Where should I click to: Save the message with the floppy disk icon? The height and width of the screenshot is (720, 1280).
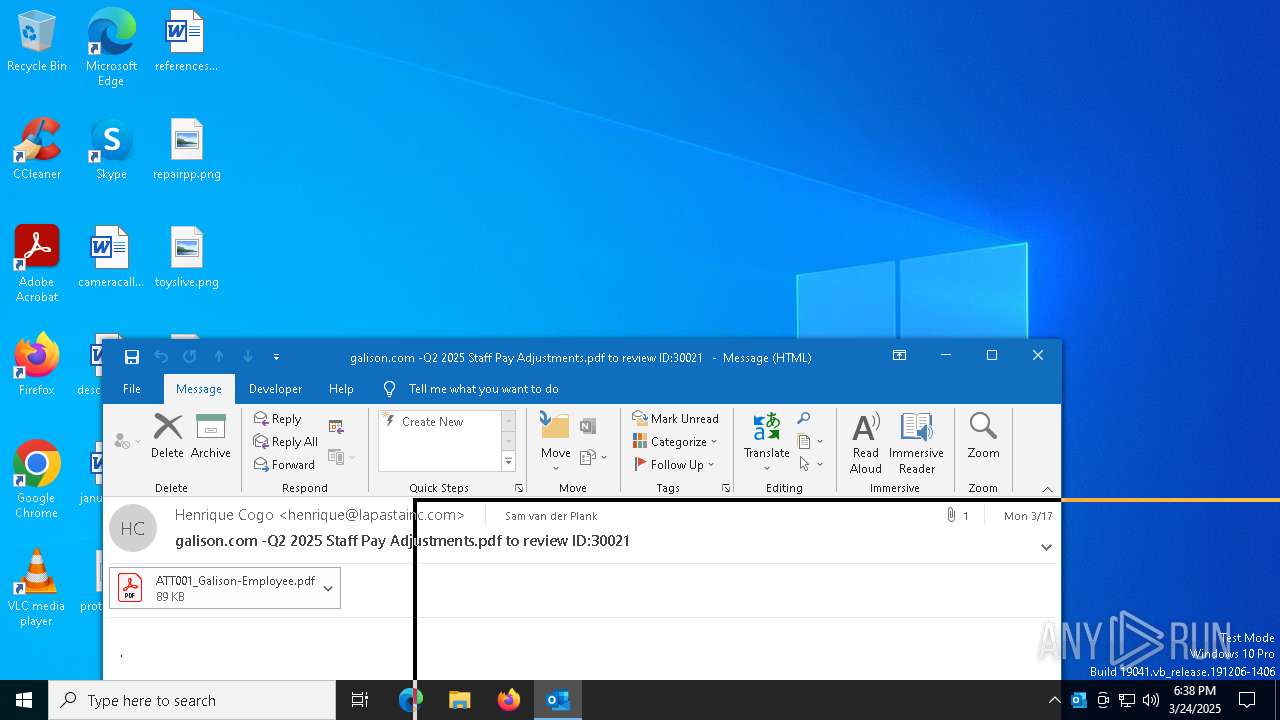[131, 357]
